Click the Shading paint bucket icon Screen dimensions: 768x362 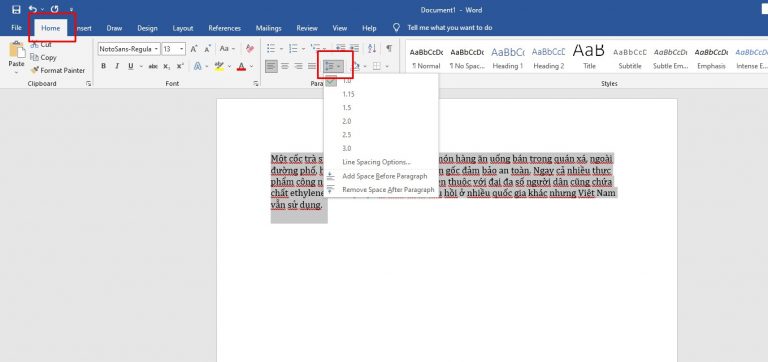pyautogui.click(x=356, y=66)
